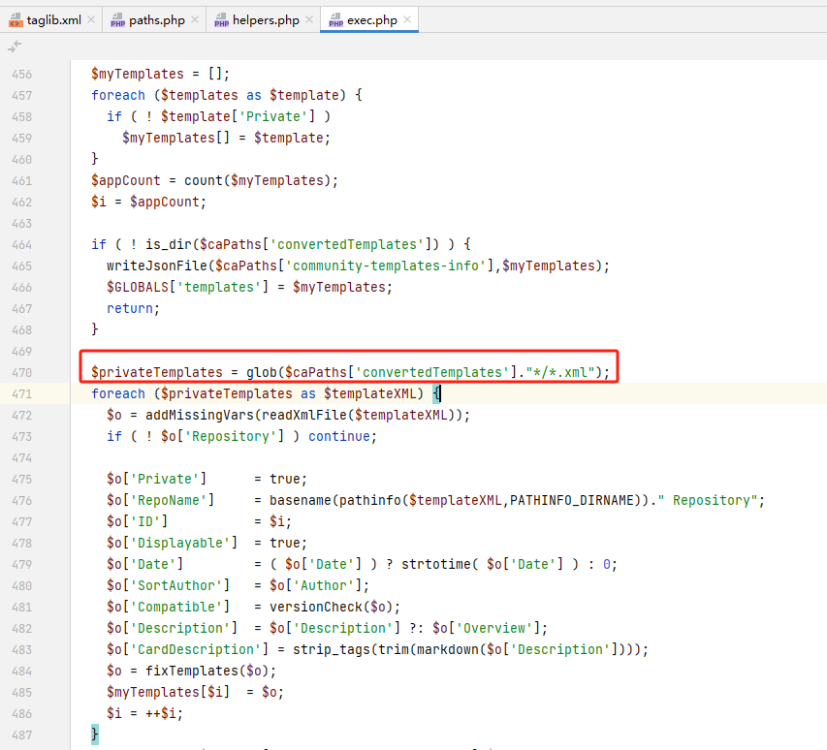Click the PHP file icon on paths.php tab
The image size is (827, 750).
118,21
